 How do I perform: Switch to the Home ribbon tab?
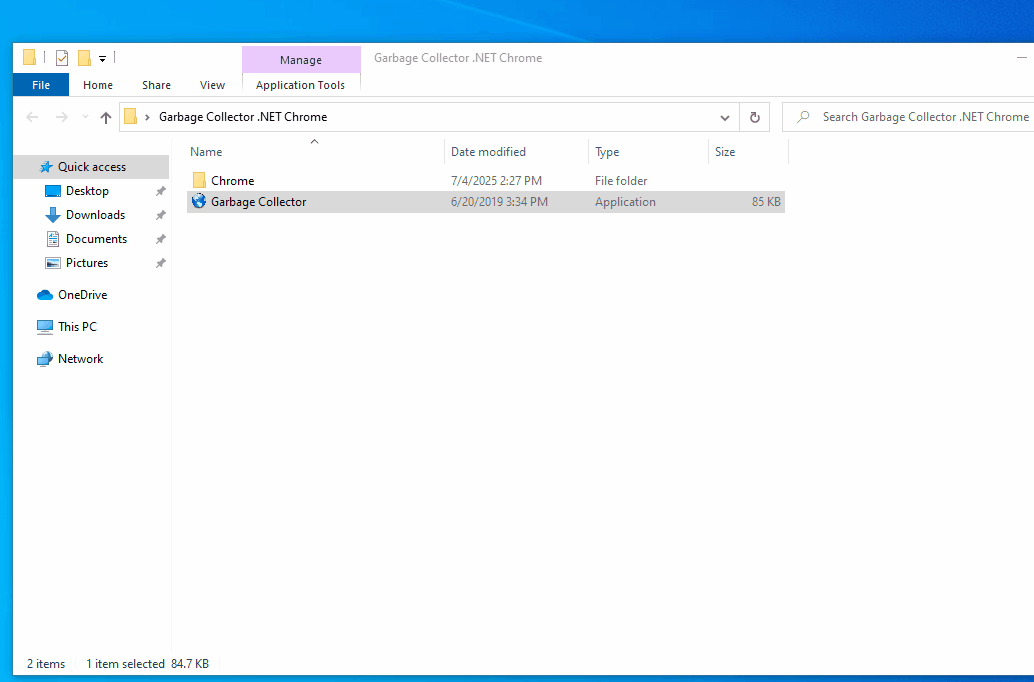[98, 85]
